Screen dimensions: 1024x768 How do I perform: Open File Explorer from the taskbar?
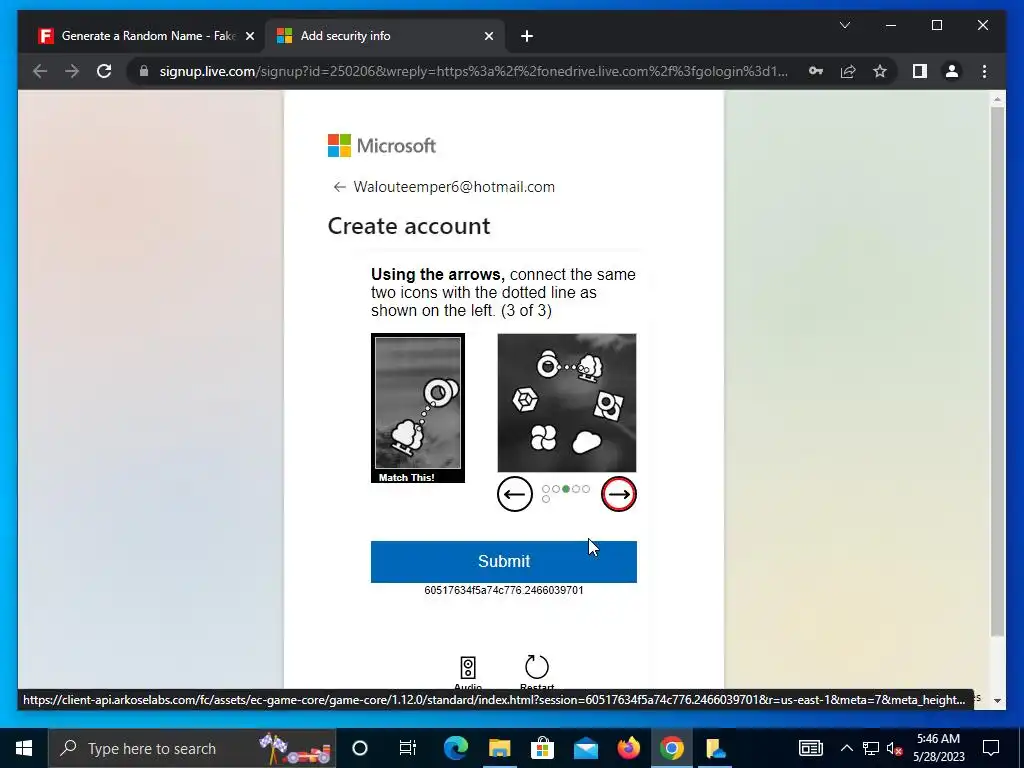tap(500, 748)
